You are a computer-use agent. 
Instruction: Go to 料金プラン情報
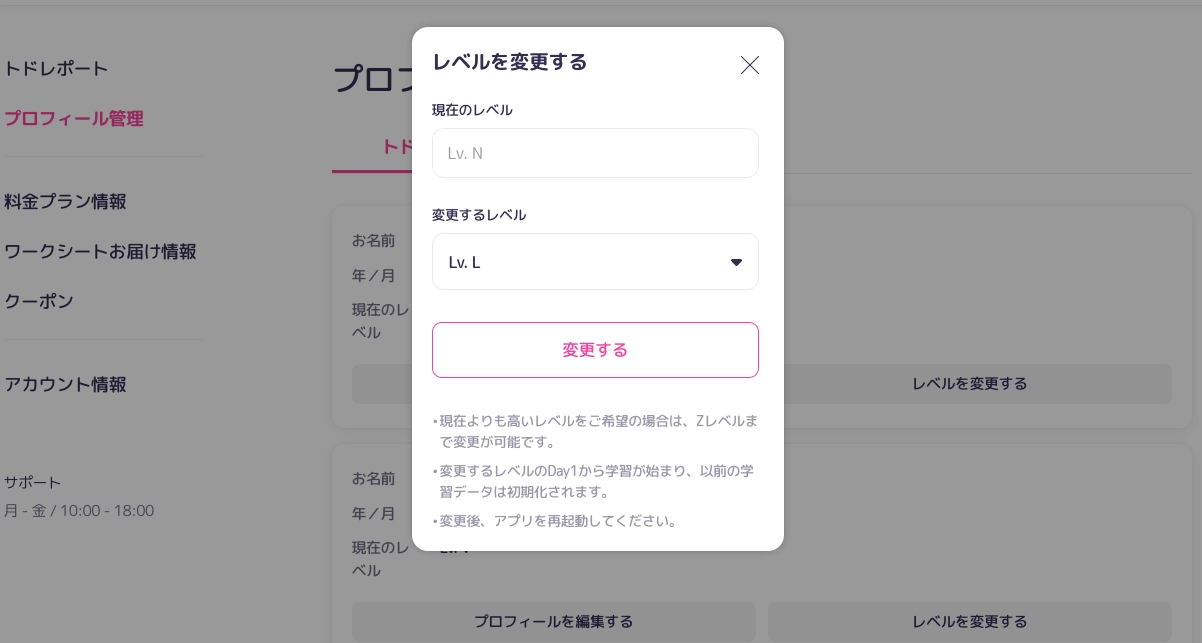[65, 201]
